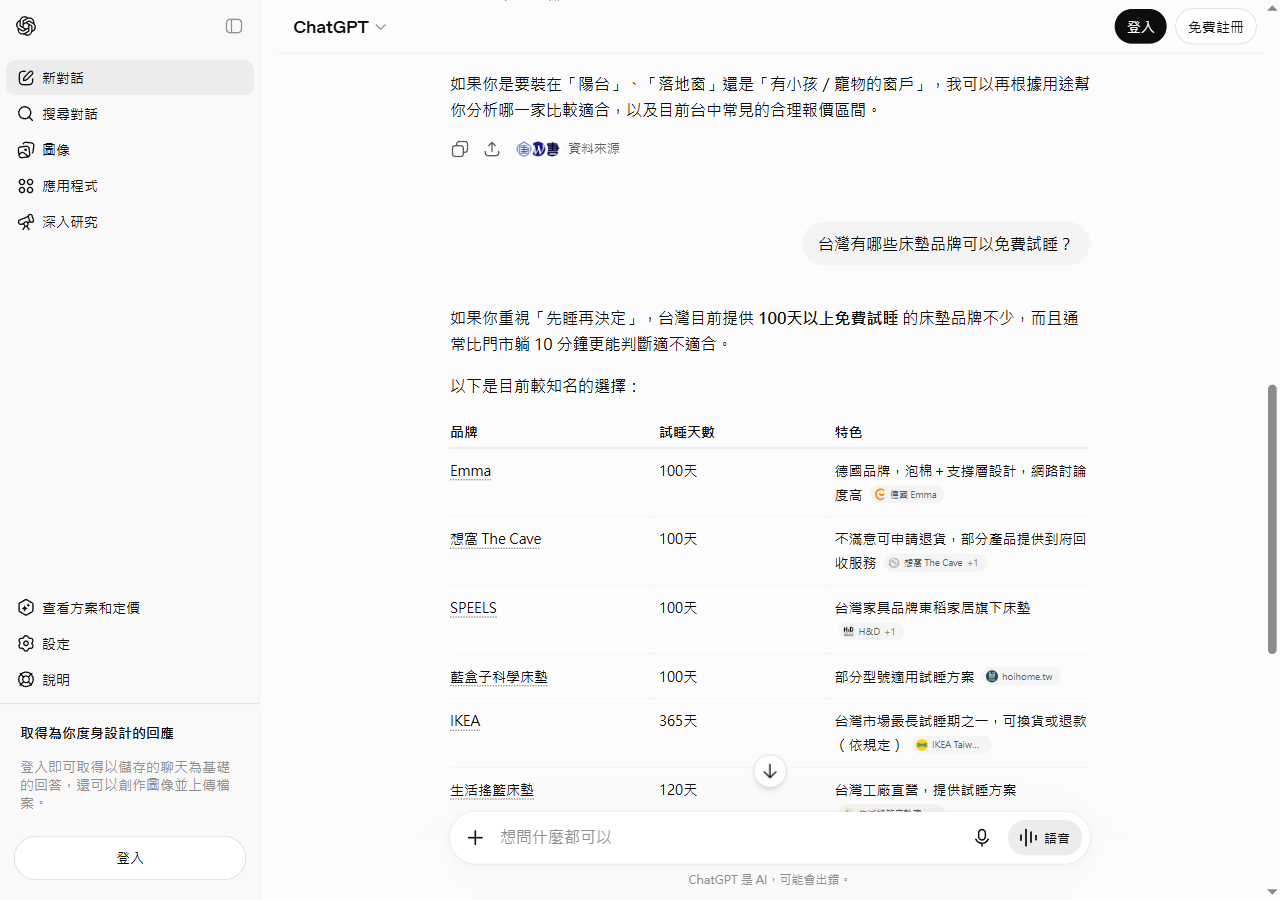
Task: Focus the 想問什麼都可以 message field
Action: (728, 838)
